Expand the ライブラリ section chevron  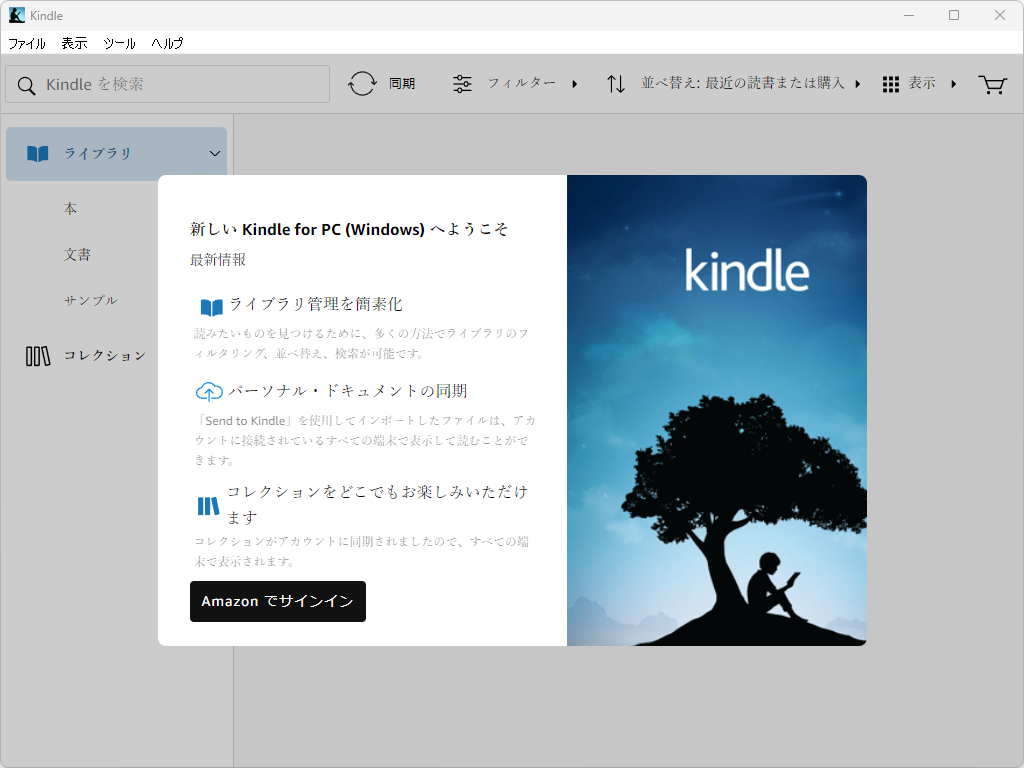(x=214, y=154)
